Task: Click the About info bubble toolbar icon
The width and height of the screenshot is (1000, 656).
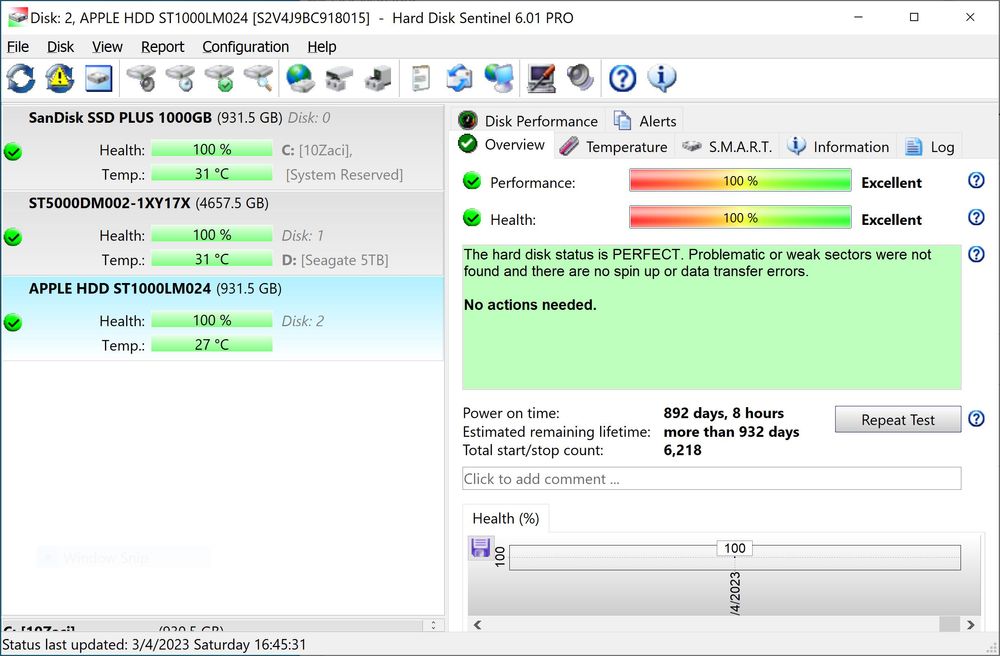Action: [662, 78]
